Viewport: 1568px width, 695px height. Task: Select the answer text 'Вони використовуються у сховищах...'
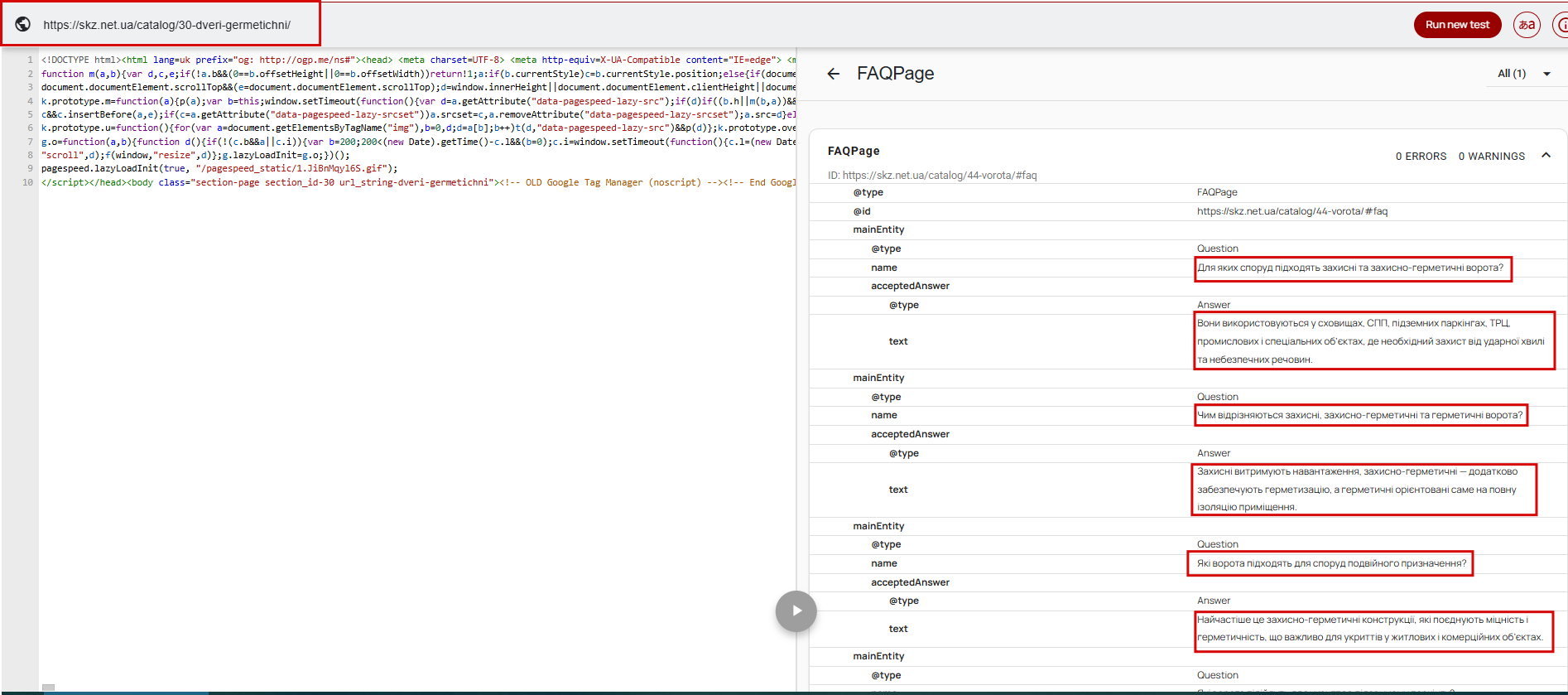(x=1371, y=341)
